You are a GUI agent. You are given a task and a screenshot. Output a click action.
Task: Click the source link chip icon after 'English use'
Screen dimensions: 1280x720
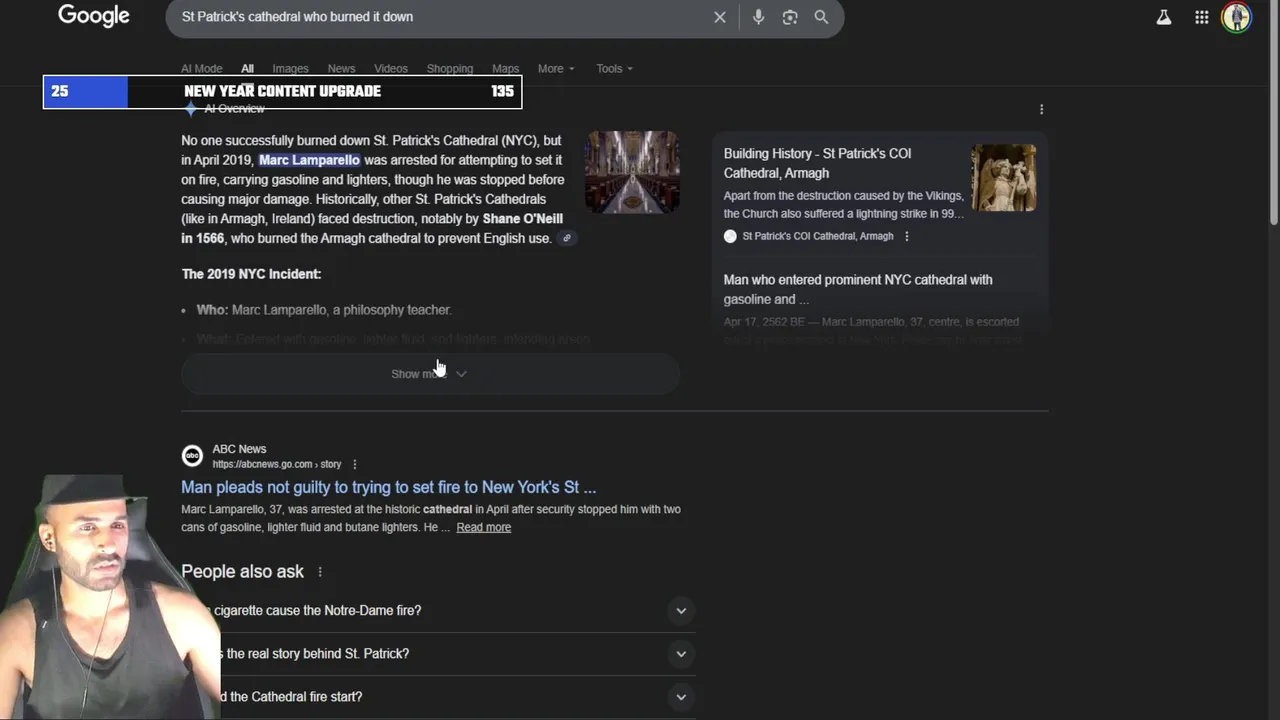pos(567,238)
